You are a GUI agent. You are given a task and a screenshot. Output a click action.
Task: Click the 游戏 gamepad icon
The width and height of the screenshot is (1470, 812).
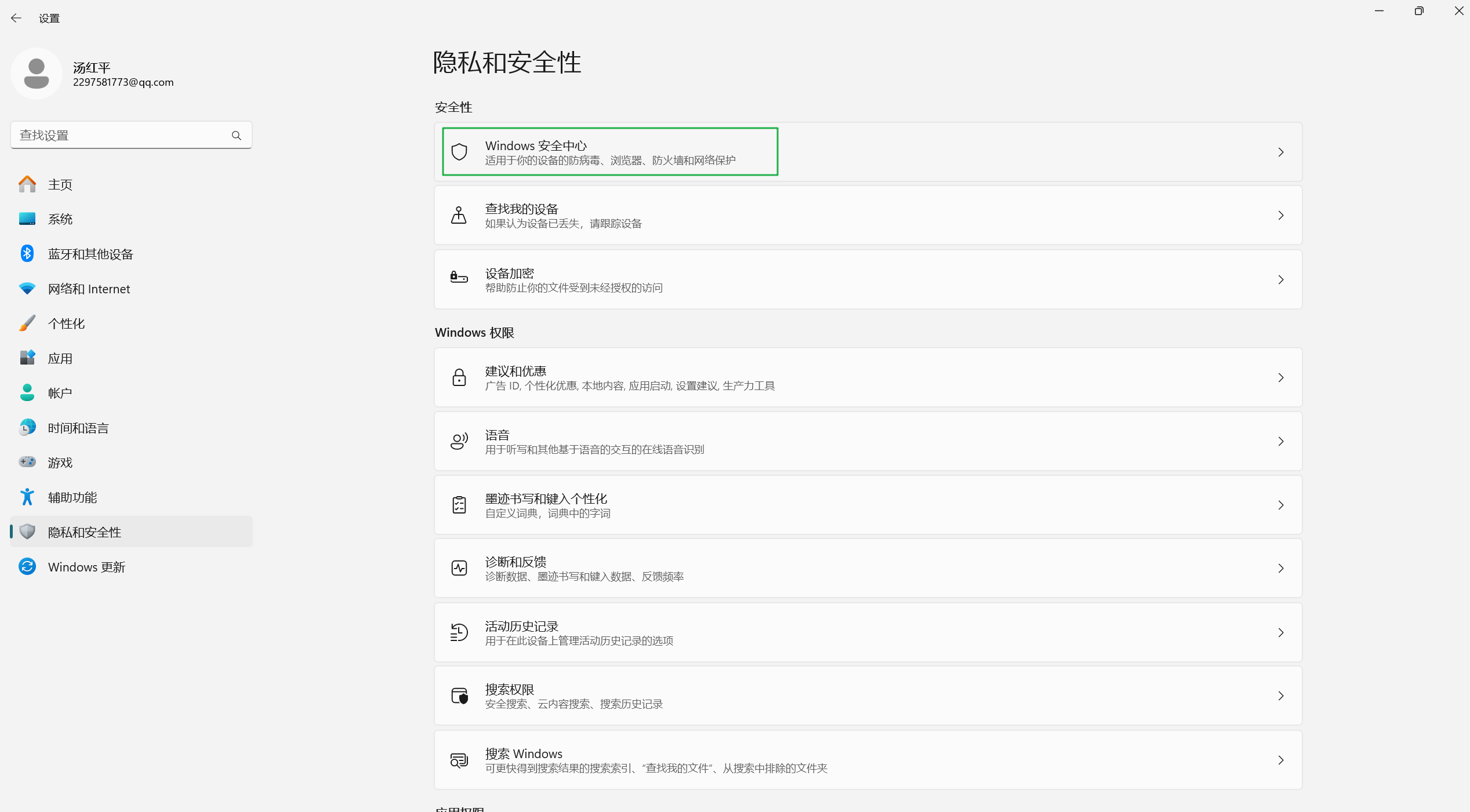click(x=27, y=463)
